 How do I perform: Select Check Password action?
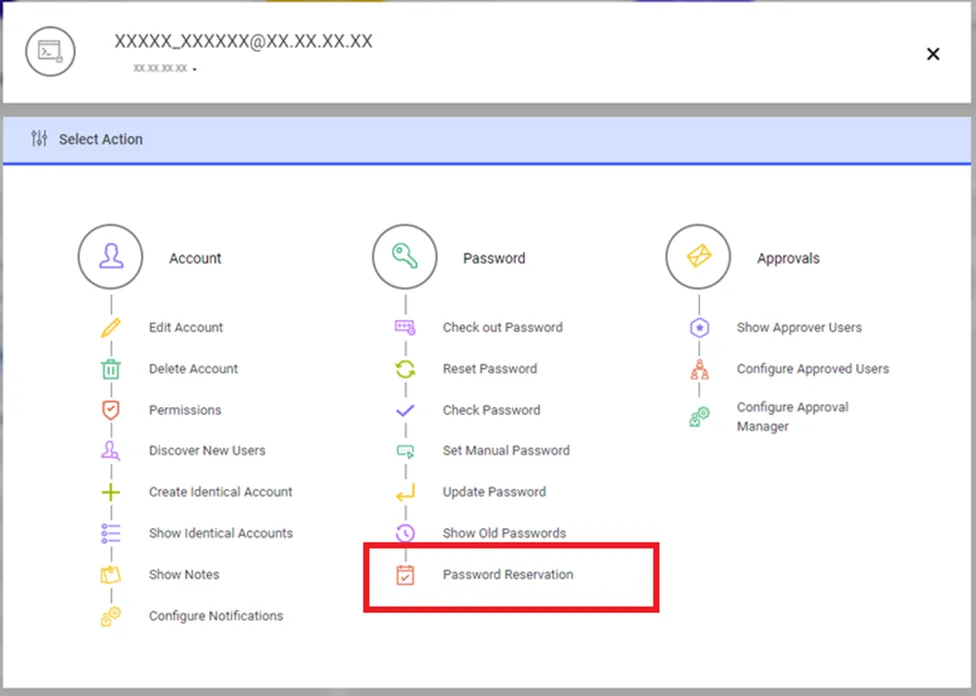click(x=491, y=410)
